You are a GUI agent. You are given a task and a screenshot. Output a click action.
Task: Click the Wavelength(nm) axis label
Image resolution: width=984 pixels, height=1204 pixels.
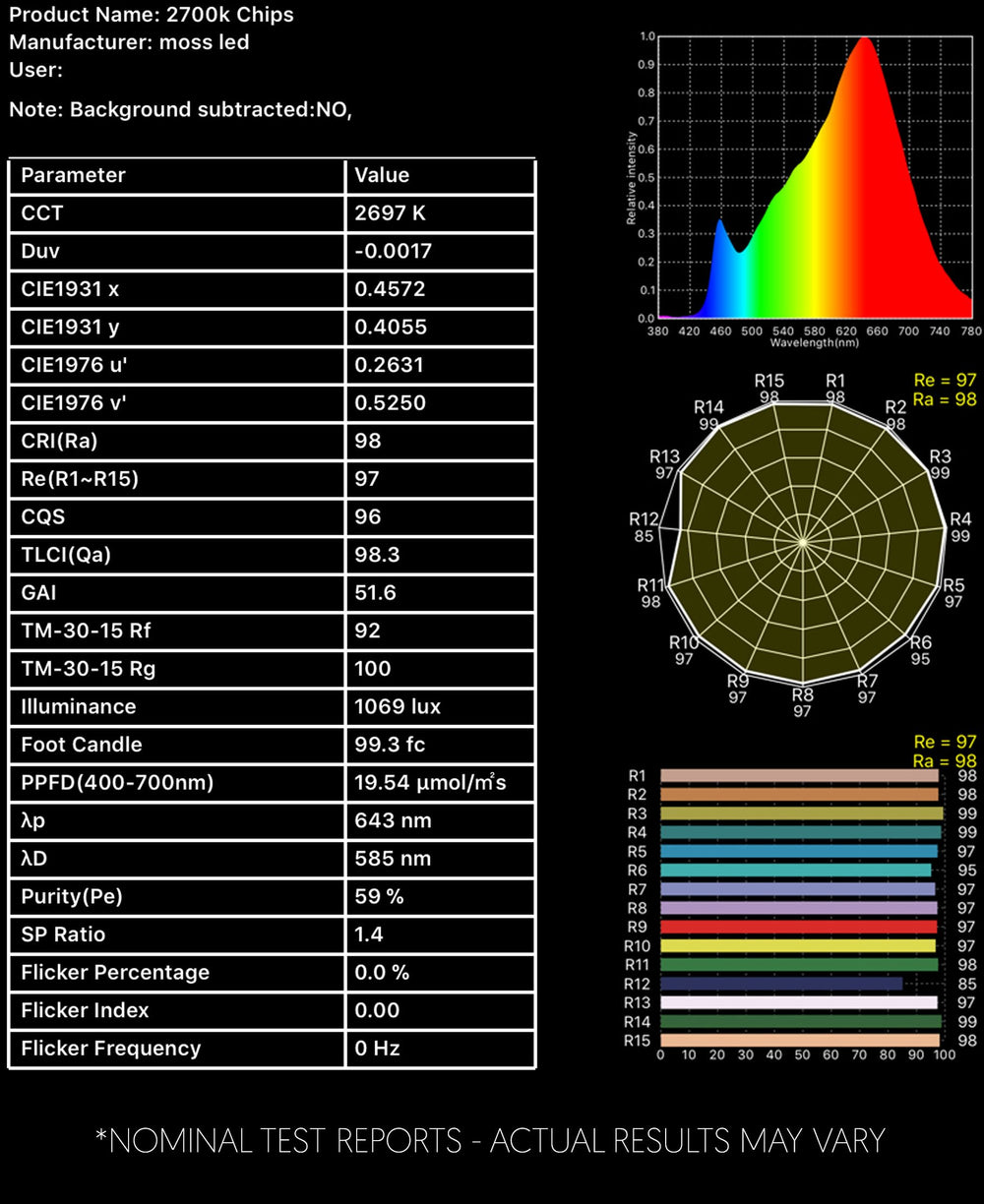pyautogui.click(x=817, y=342)
